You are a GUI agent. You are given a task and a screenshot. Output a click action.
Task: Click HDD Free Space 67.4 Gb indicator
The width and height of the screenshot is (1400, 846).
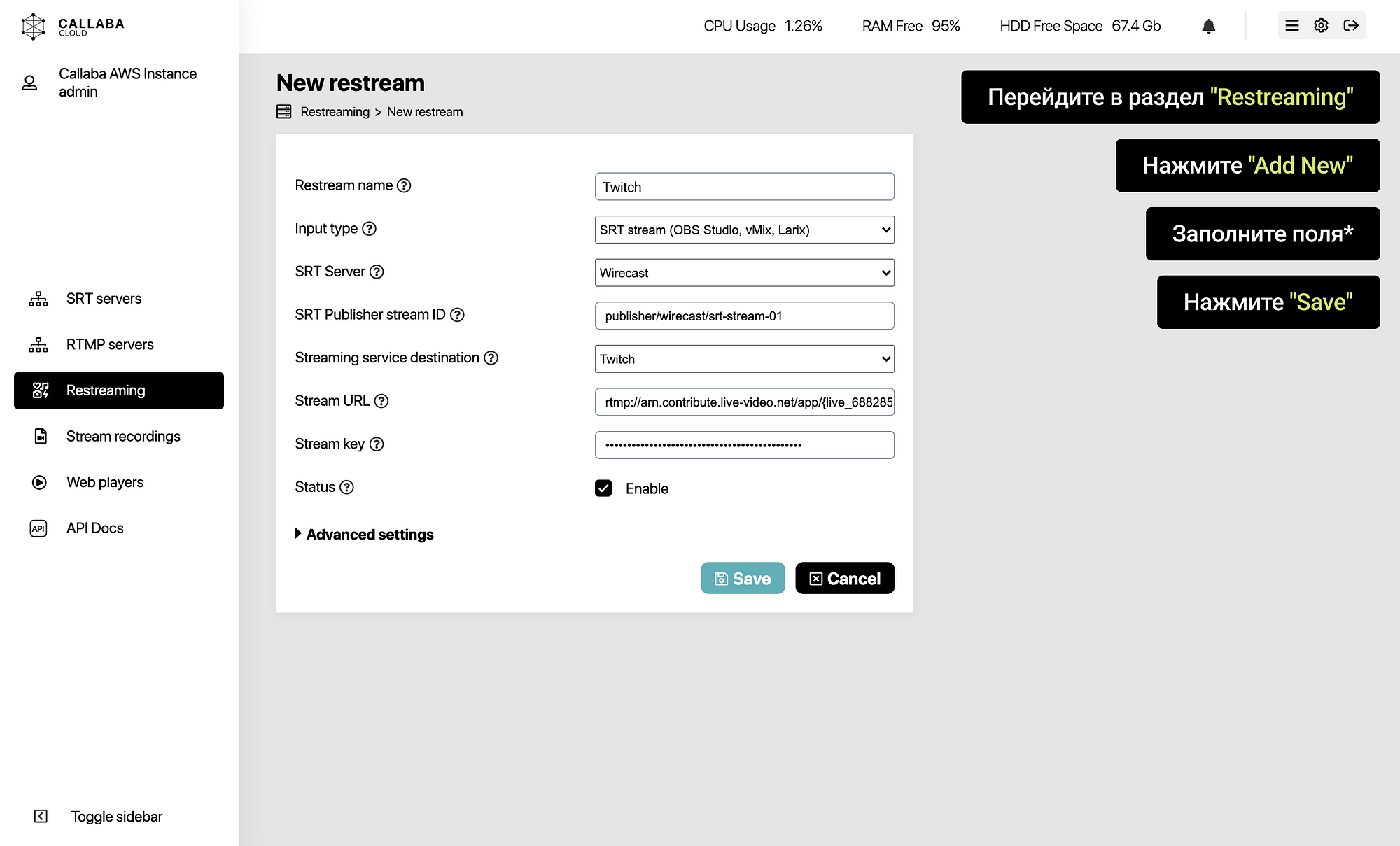[x=1080, y=26]
